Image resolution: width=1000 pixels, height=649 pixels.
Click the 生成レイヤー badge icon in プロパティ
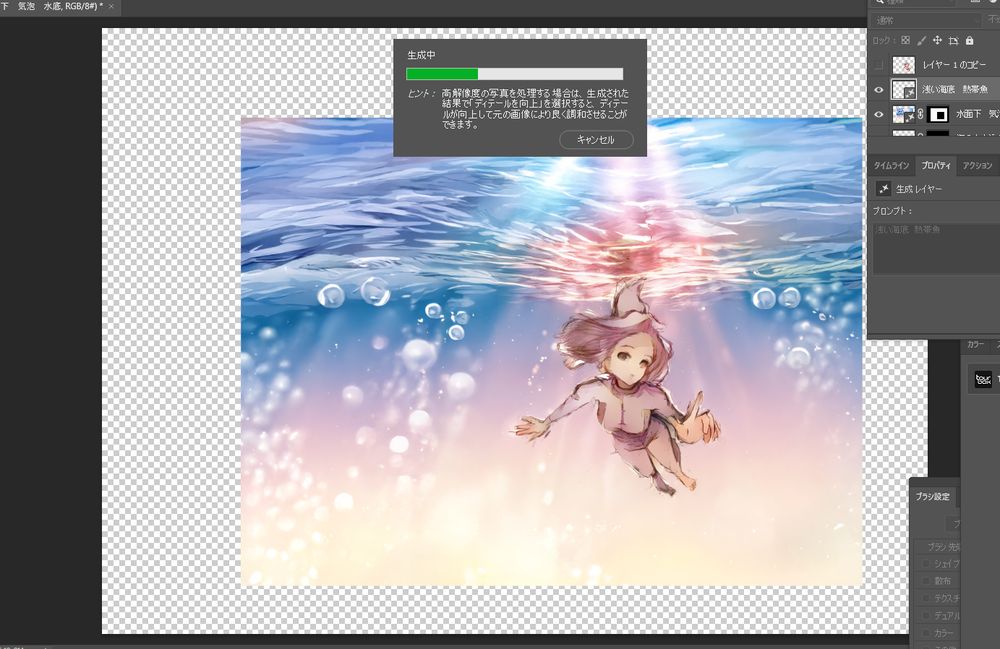coord(884,188)
